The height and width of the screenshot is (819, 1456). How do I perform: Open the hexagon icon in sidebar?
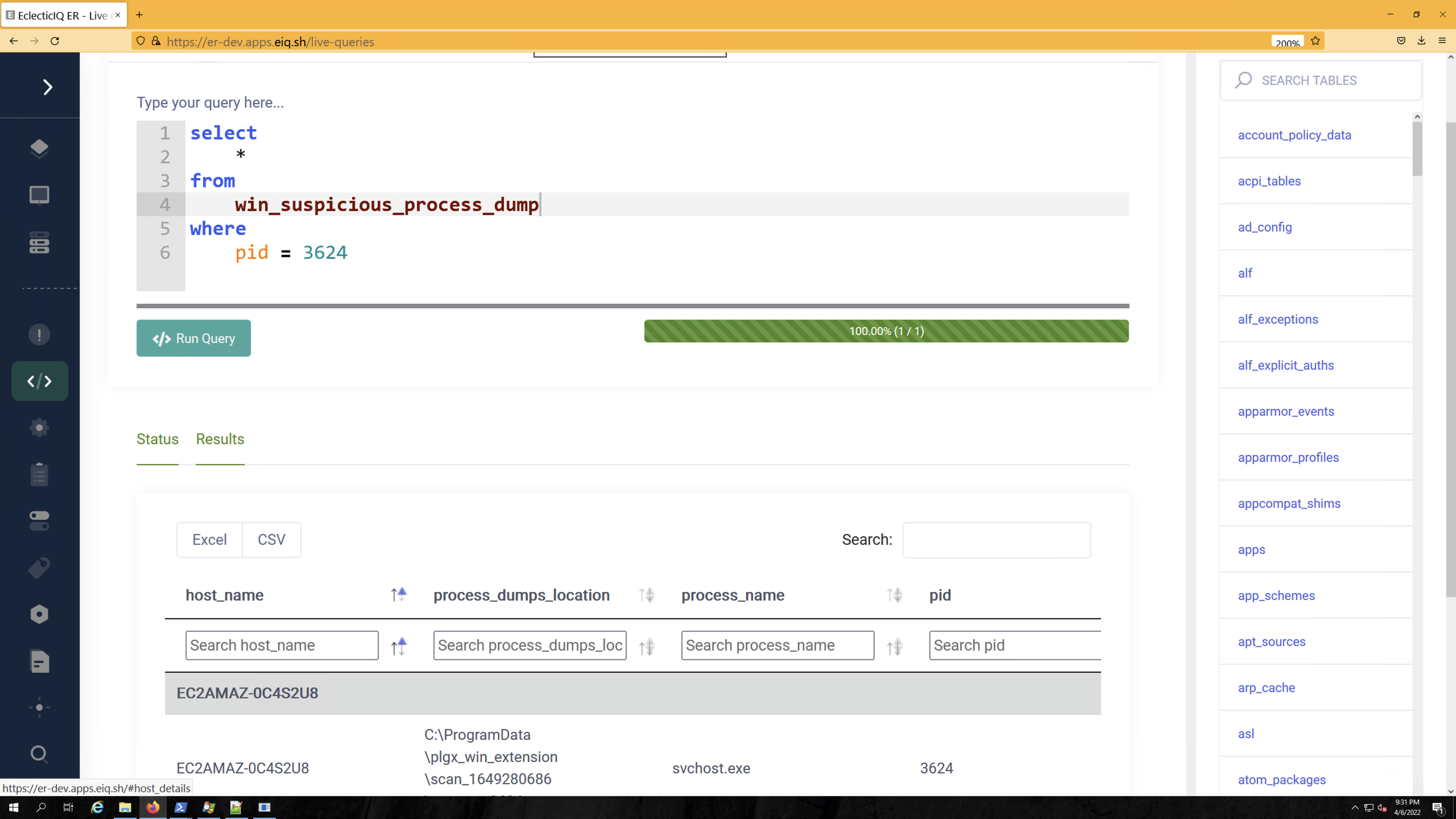point(39,614)
